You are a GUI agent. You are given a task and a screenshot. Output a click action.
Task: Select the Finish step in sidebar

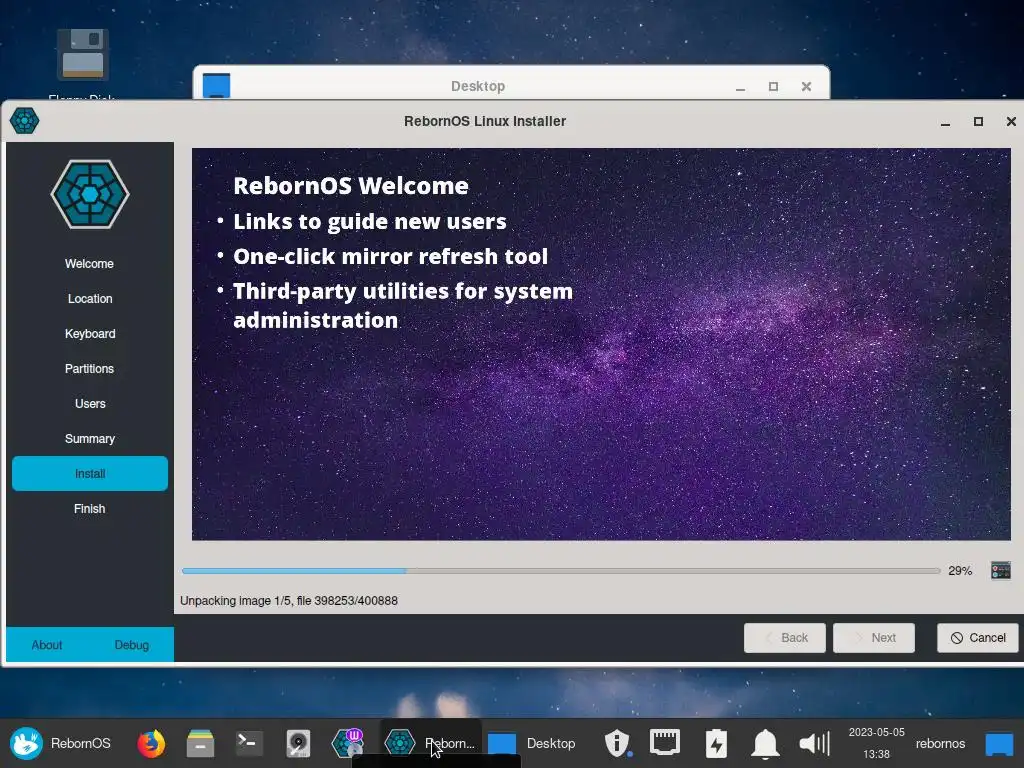(x=89, y=509)
